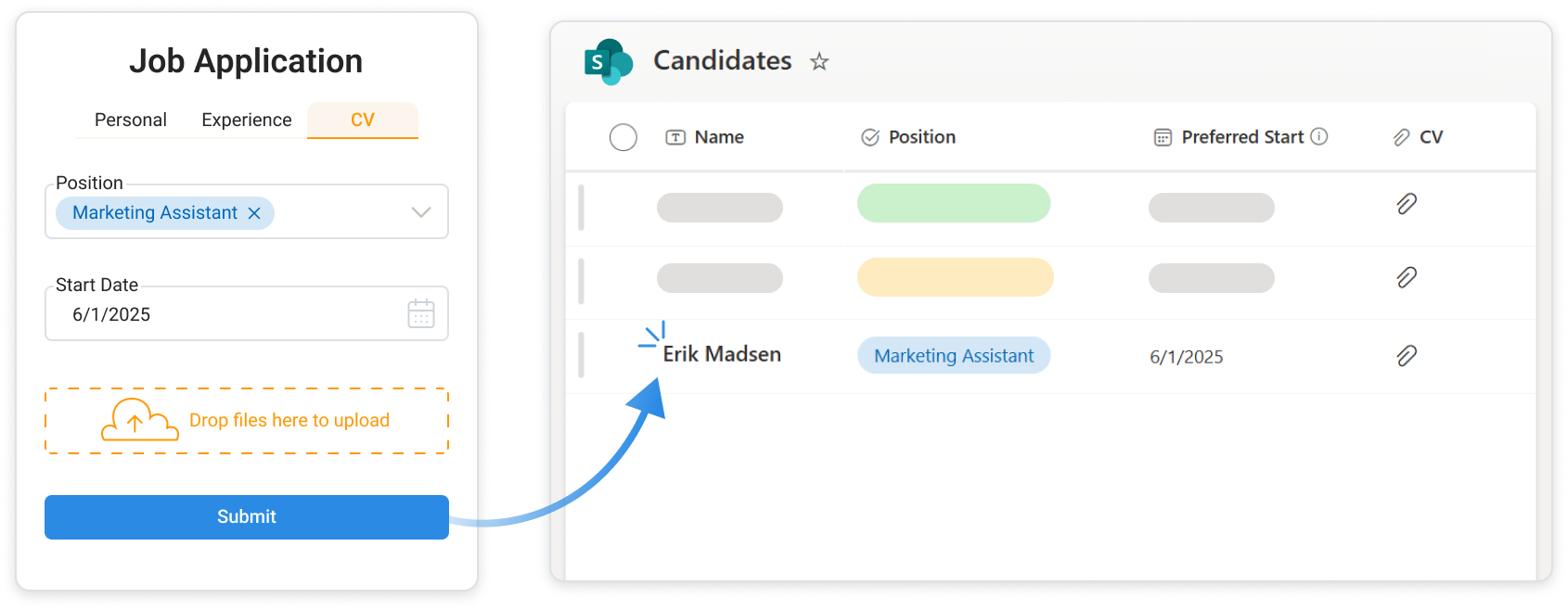Favorite the Candidates list with star
The height and width of the screenshot is (610, 1568).
point(819,62)
